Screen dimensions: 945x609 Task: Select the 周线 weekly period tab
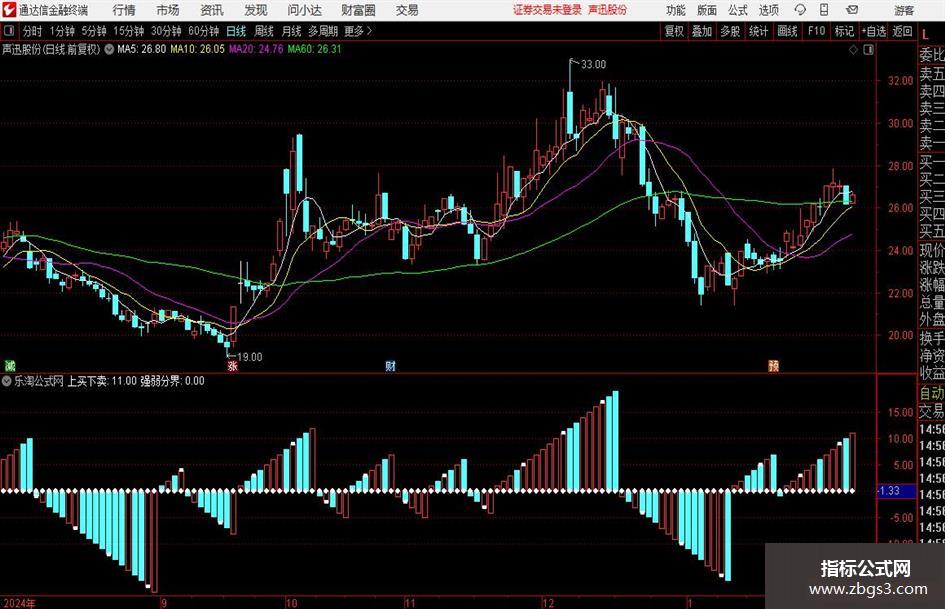[x=264, y=31]
